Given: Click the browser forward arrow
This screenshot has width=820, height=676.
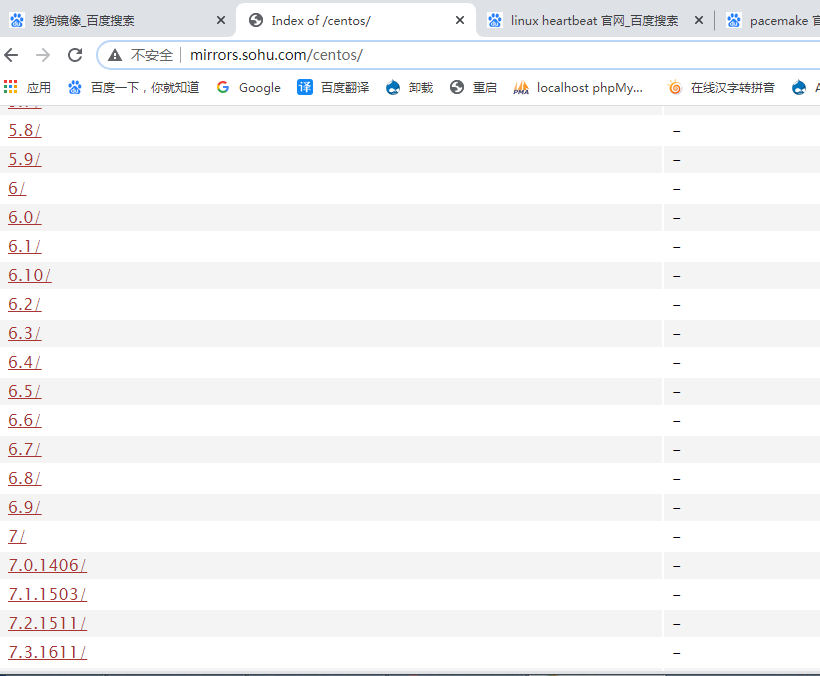Looking at the screenshot, I should 43,55.
